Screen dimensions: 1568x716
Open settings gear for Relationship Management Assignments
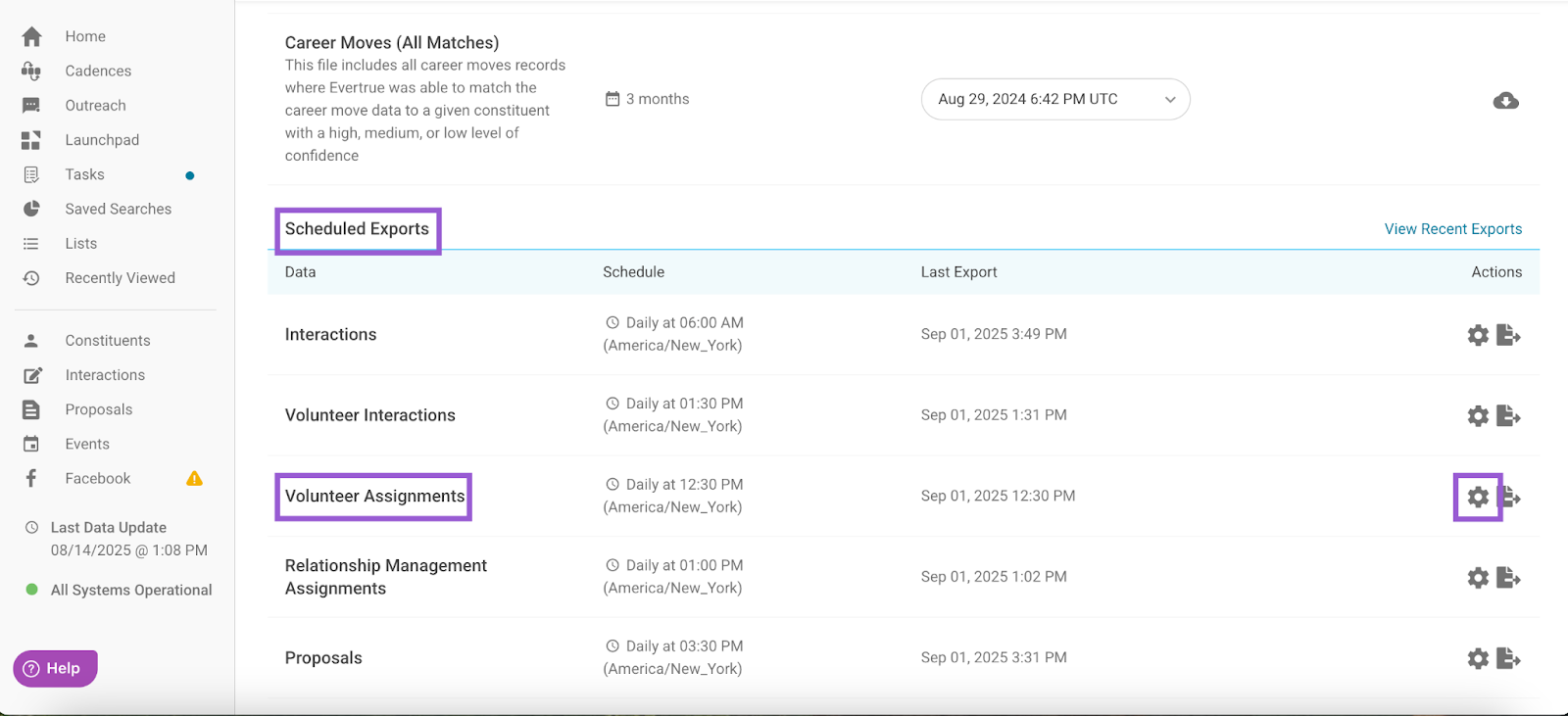(1478, 578)
